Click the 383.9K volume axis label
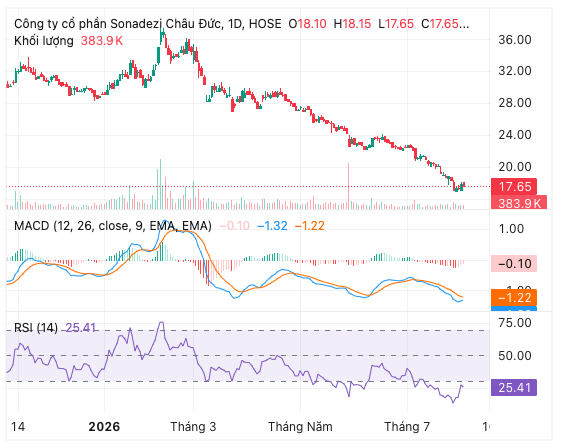 click(x=519, y=203)
